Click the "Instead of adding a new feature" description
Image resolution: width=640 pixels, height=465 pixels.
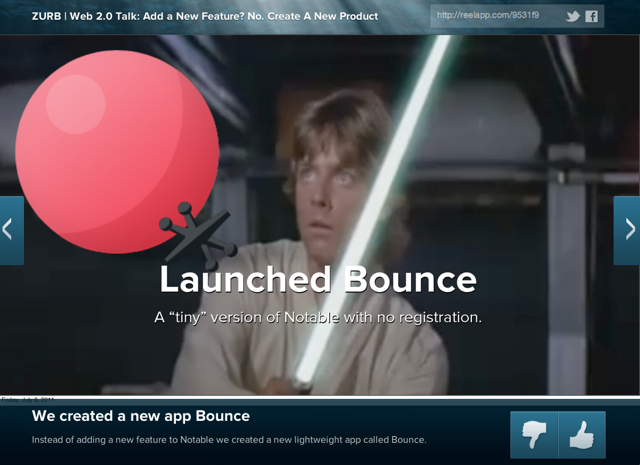(x=229, y=440)
